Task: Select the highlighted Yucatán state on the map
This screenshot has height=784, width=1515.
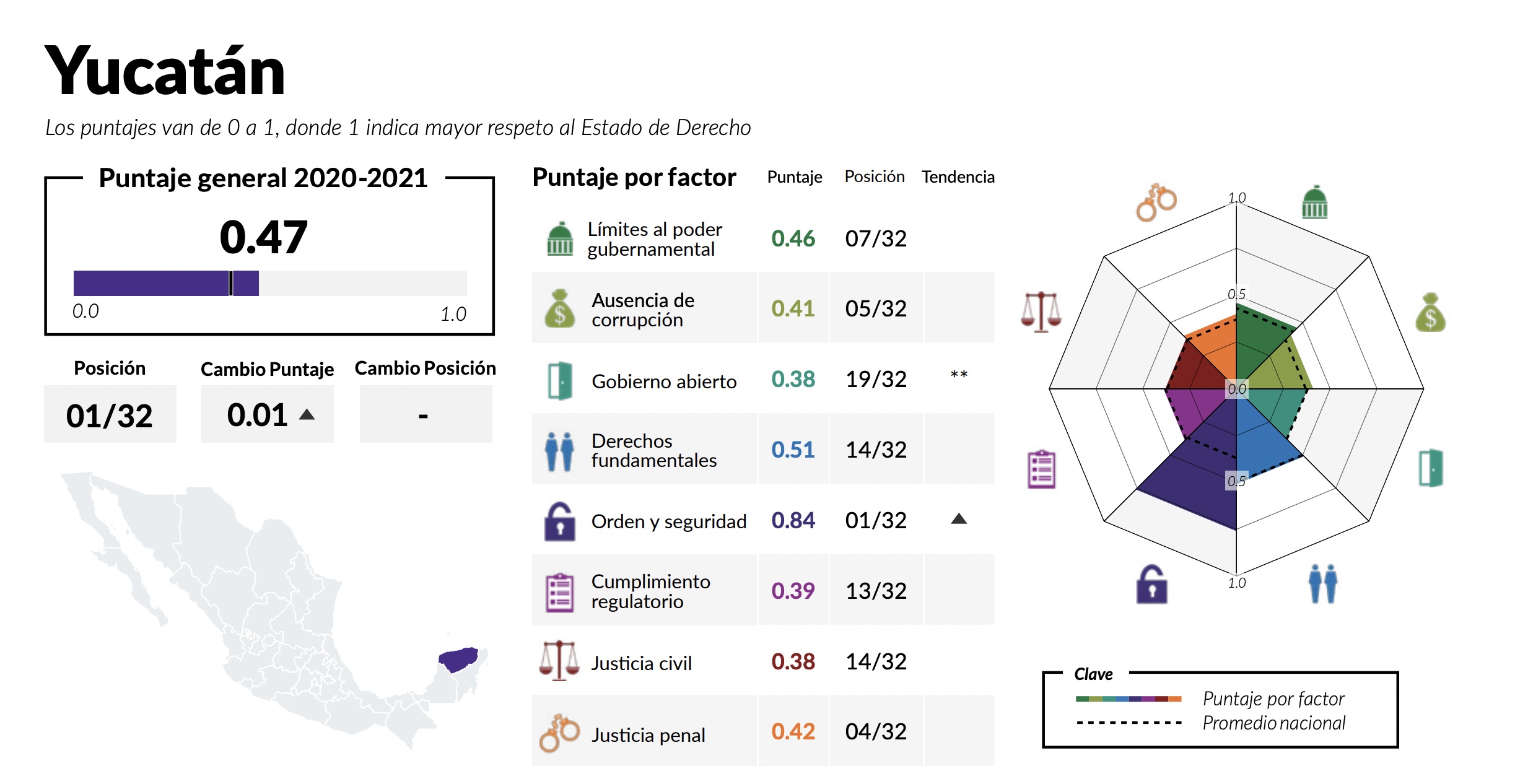Action: point(459,659)
